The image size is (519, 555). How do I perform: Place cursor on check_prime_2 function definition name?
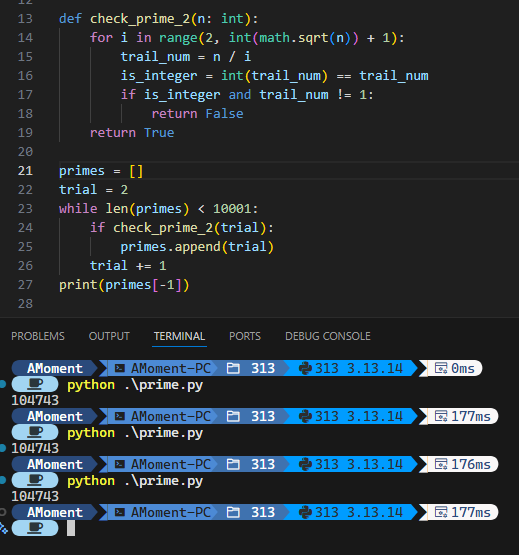[x=140, y=18]
